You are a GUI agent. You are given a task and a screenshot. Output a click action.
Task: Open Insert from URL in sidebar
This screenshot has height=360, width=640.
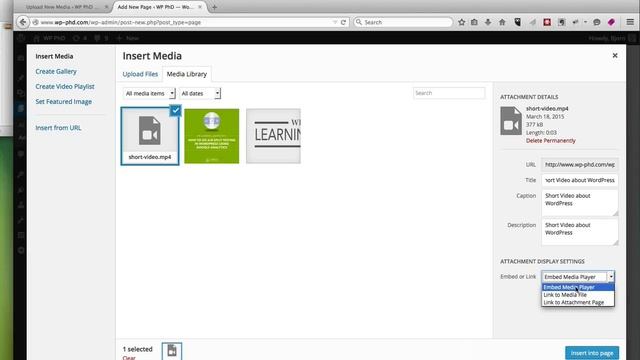pos(58,128)
